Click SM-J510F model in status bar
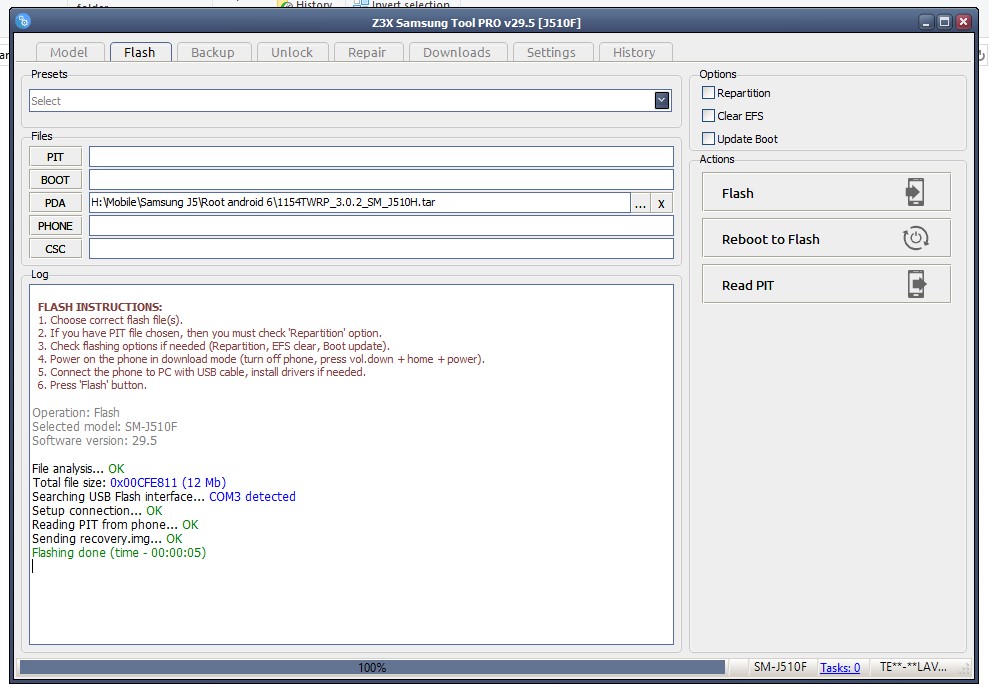This screenshot has width=989, height=686. pos(780,667)
